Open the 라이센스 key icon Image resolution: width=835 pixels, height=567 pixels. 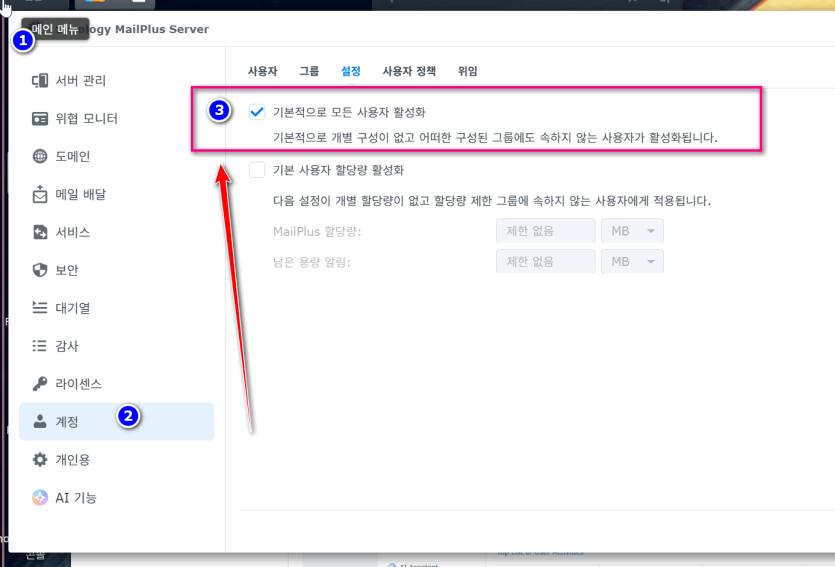pos(40,383)
